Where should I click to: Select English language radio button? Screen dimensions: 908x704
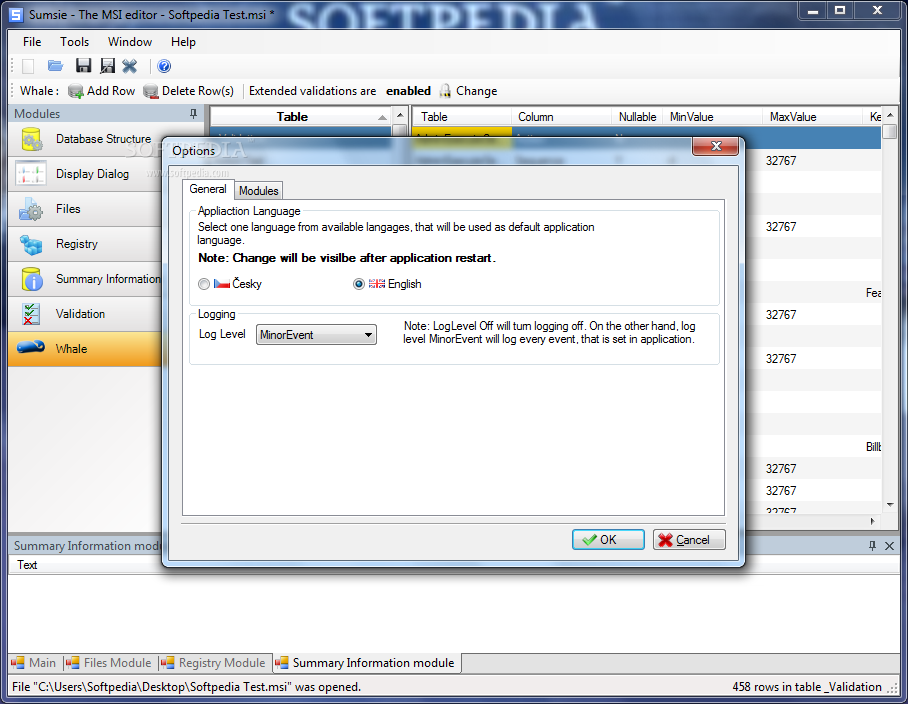pos(359,284)
